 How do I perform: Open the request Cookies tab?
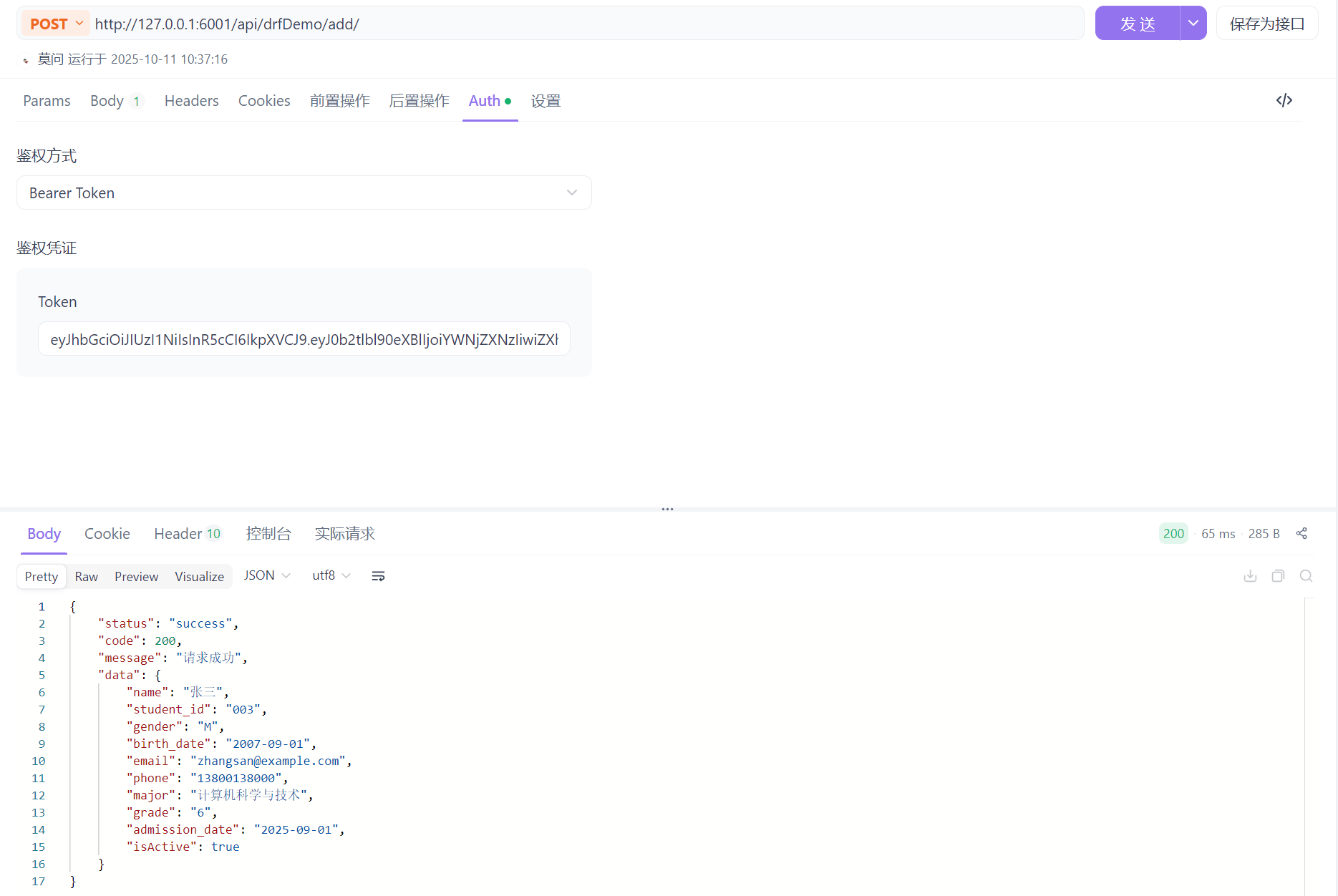tap(264, 101)
